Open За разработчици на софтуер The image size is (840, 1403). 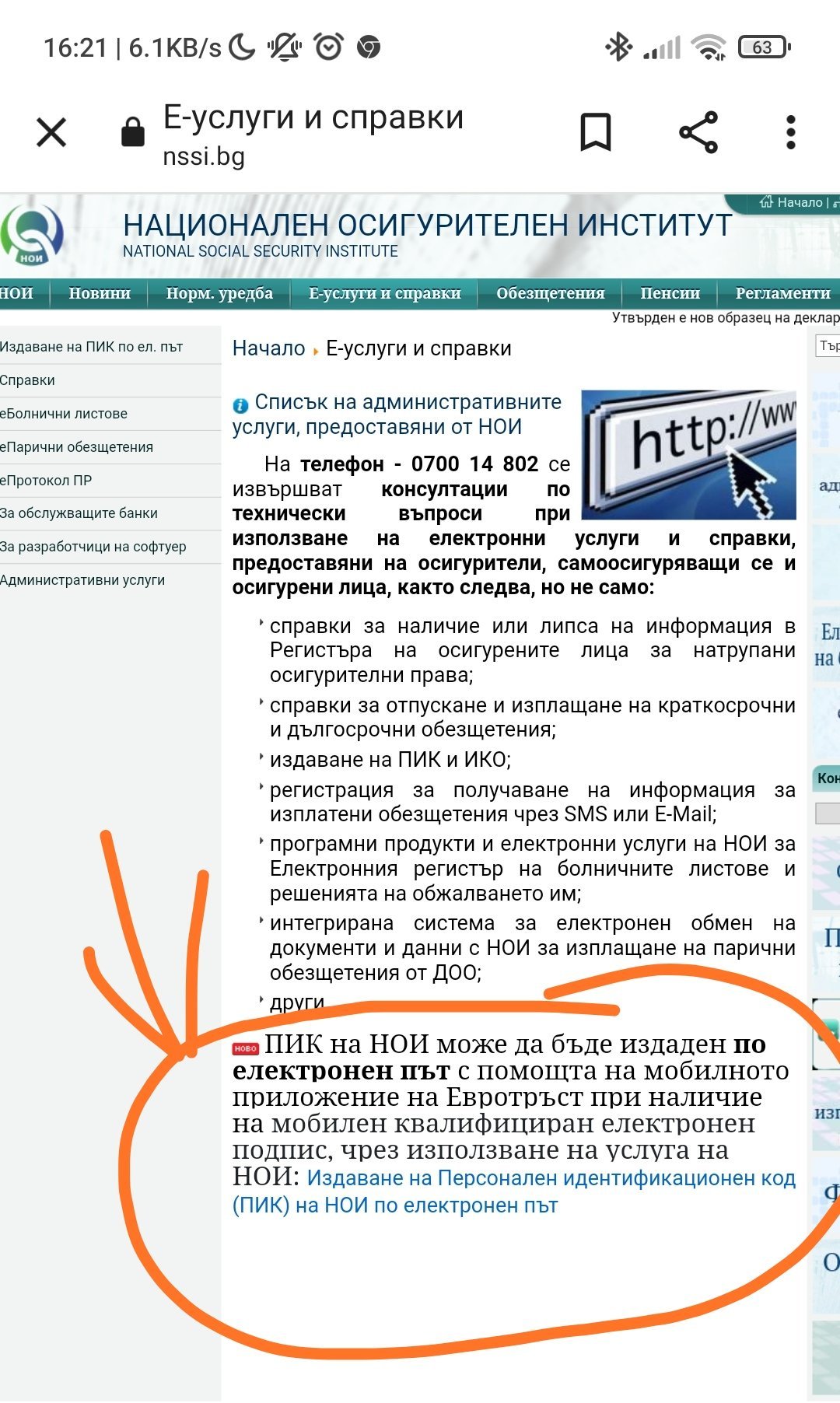93,547
